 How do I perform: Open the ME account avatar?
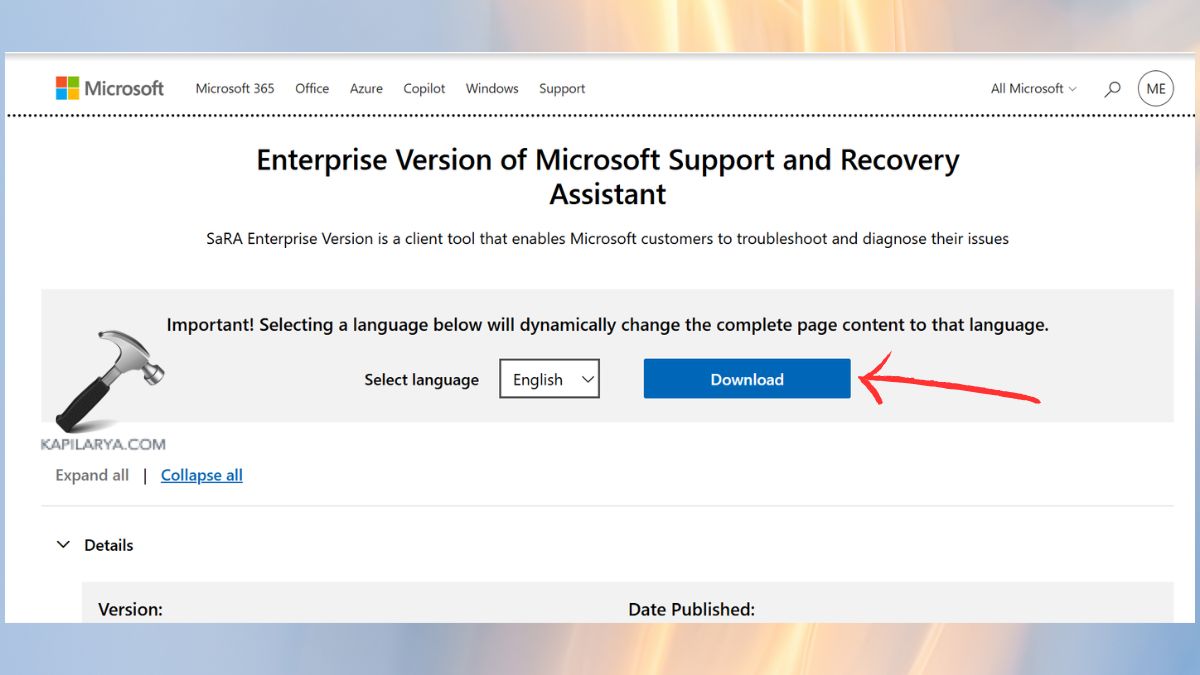pos(1156,88)
